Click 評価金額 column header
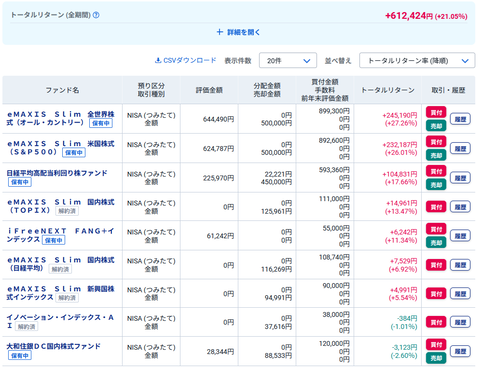The image size is (480, 369). [209, 90]
